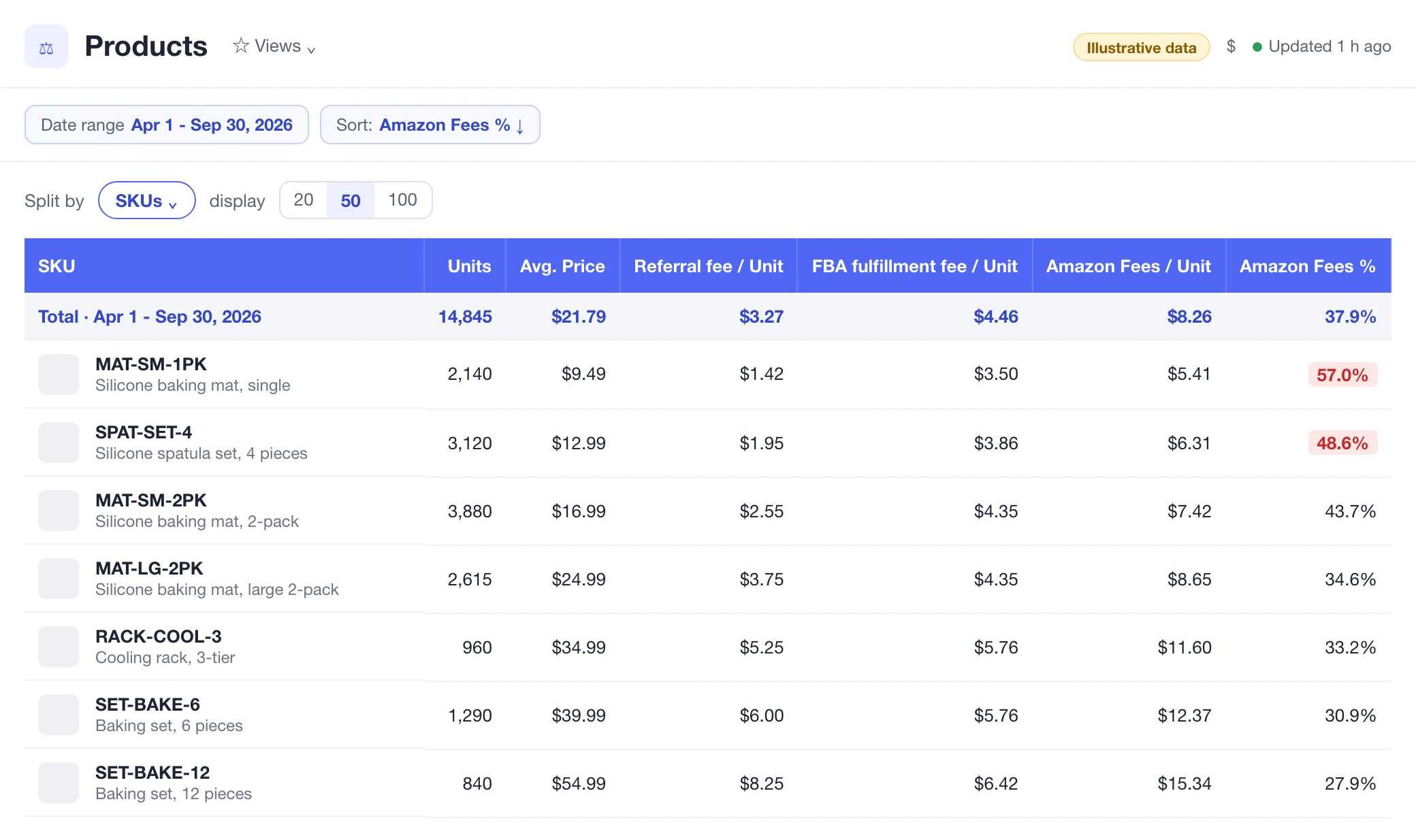The image size is (1416, 840).
Task: Sort by Referral fee / Unit header
Action: (x=709, y=266)
